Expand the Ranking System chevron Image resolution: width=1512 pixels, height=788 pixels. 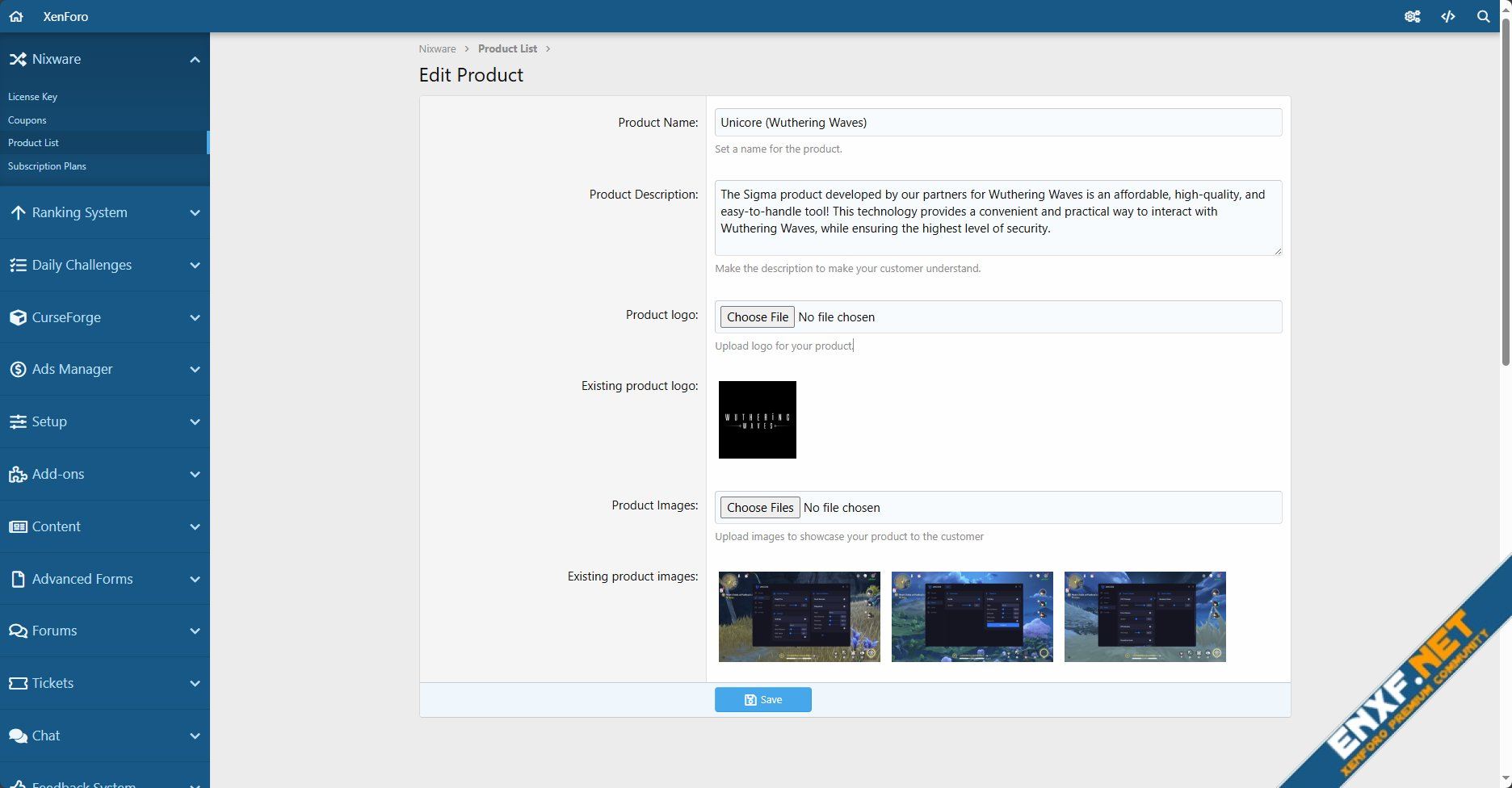coord(195,212)
